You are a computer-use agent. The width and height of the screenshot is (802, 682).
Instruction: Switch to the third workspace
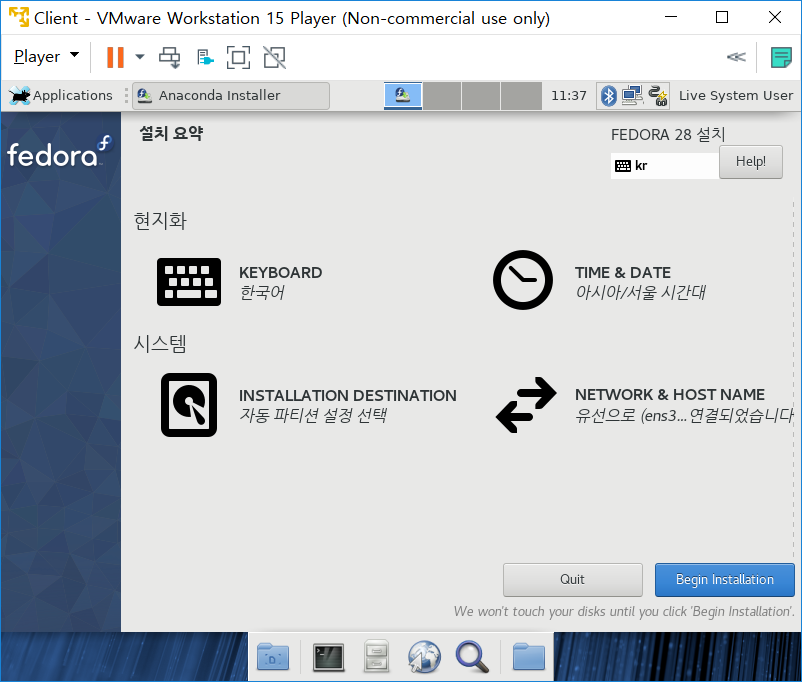click(x=481, y=96)
